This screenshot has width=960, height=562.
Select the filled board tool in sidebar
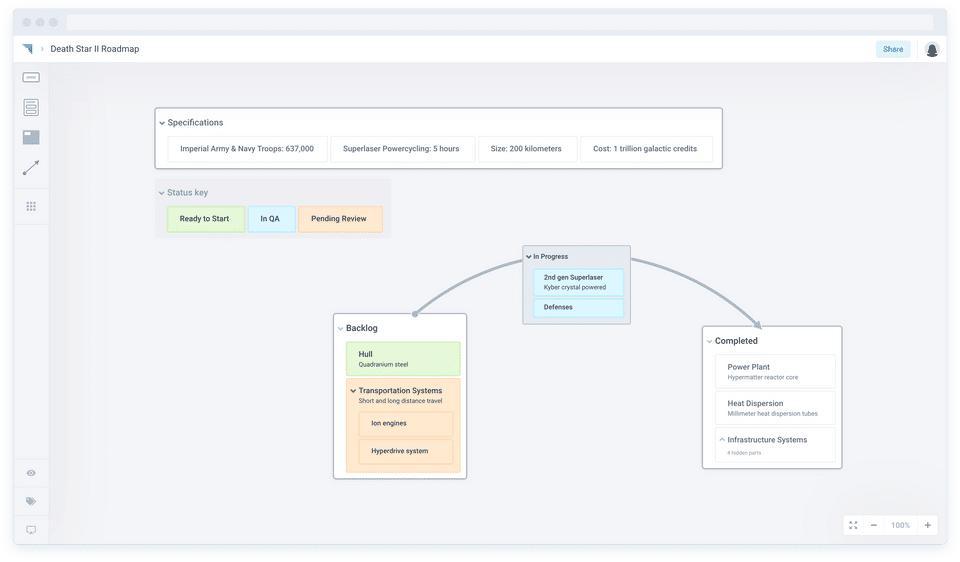[31, 137]
